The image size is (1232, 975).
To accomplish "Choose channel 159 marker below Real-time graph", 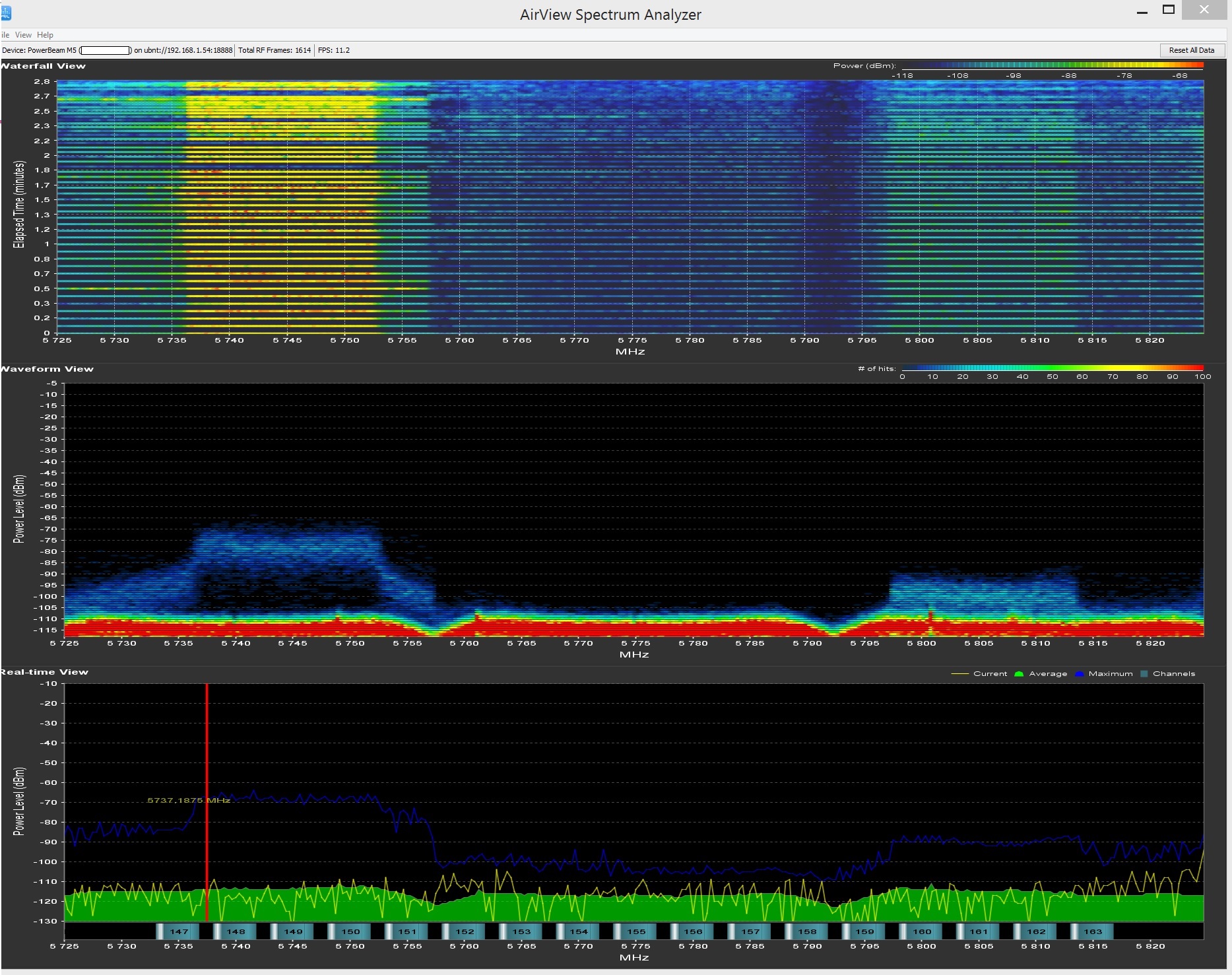I will (x=864, y=931).
